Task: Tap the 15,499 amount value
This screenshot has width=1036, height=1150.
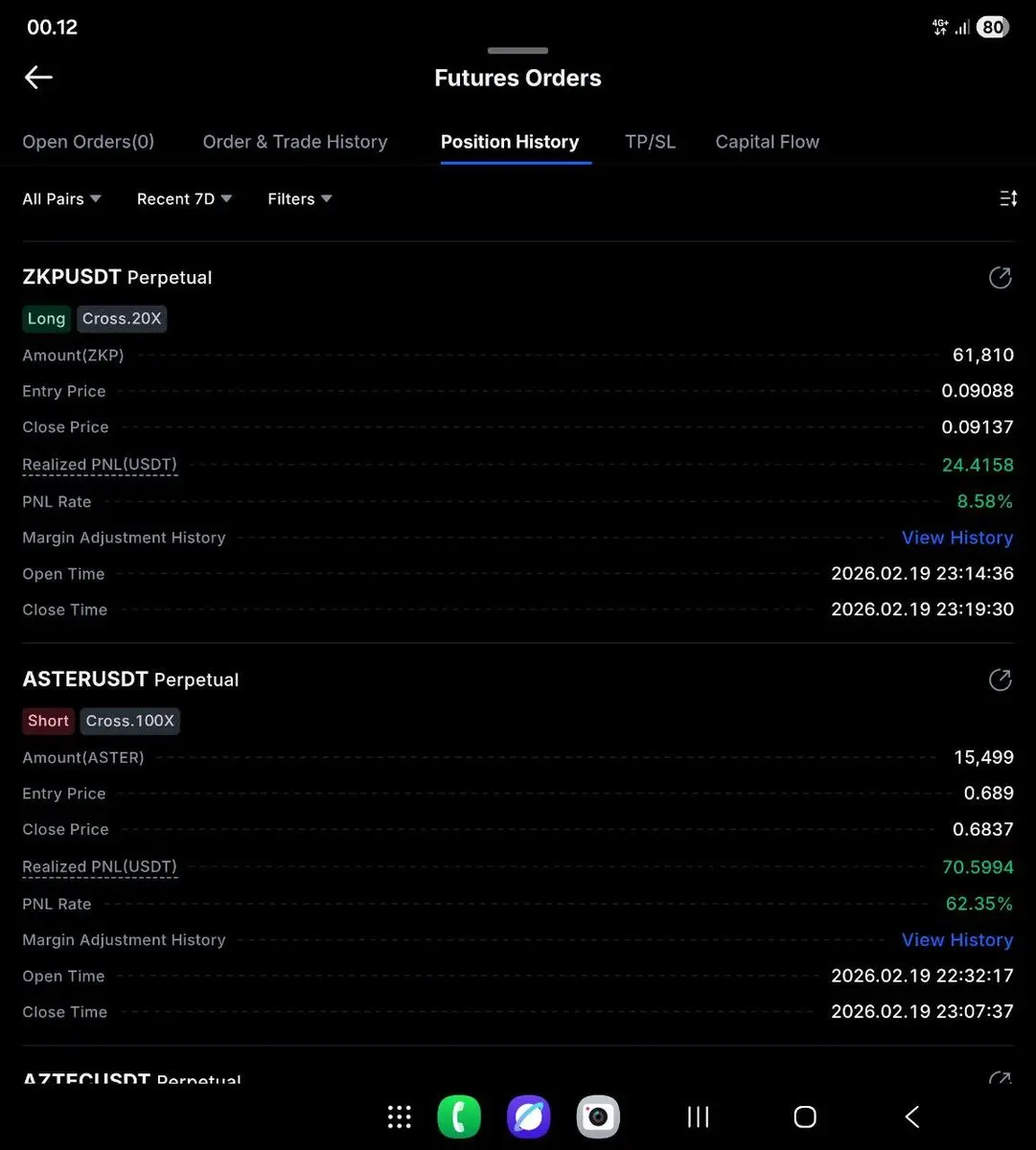Action: pos(983,758)
